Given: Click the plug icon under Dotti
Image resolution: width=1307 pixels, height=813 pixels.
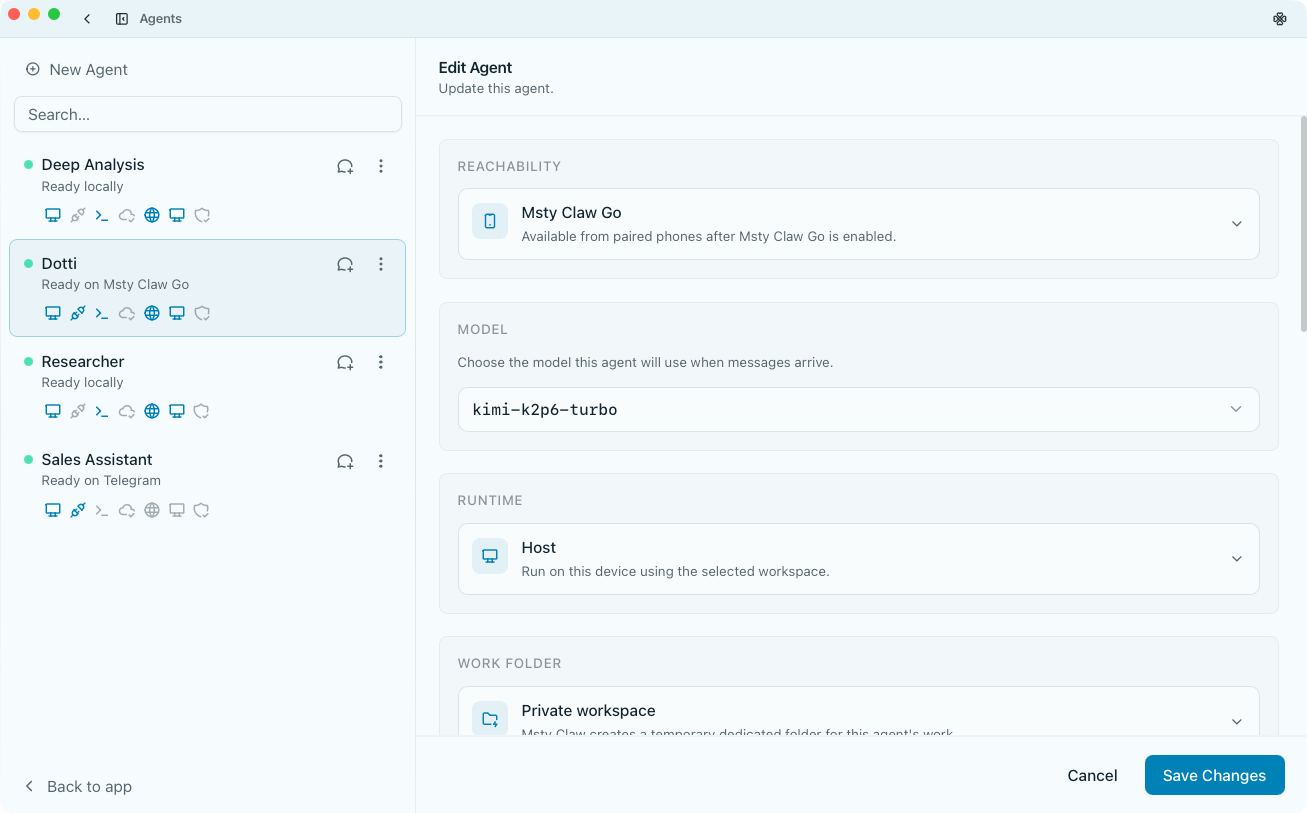Looking at the screenshot, I should click(x=78, y=313).
